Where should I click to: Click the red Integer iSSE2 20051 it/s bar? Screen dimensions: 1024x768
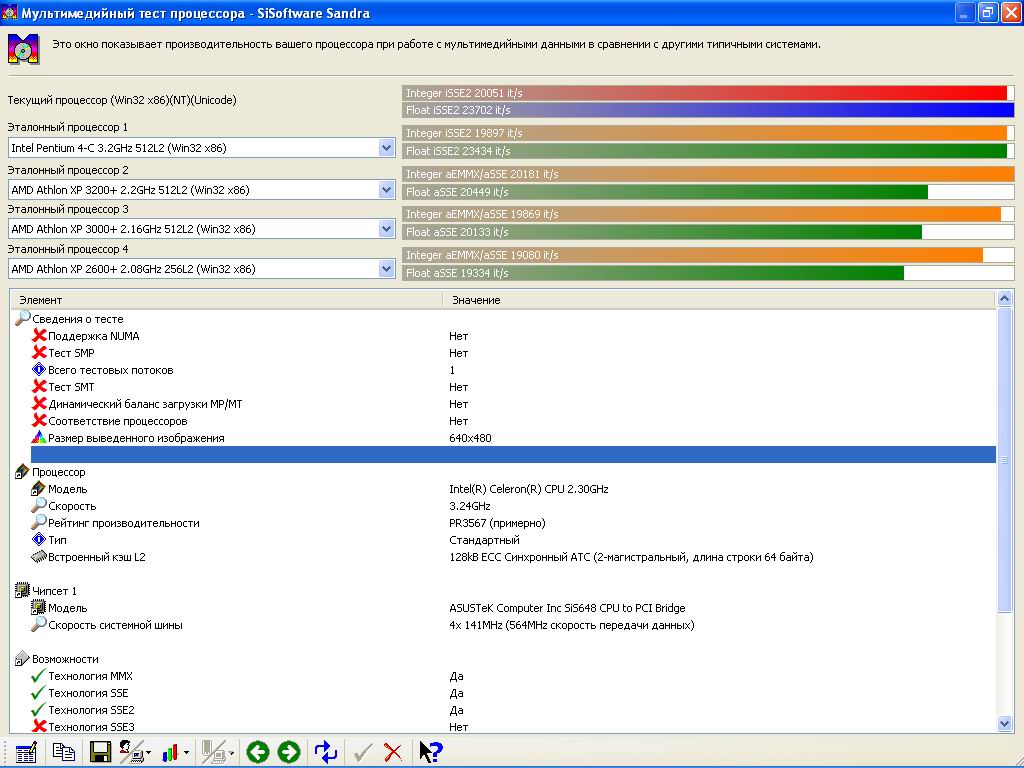tap(708, 93)
